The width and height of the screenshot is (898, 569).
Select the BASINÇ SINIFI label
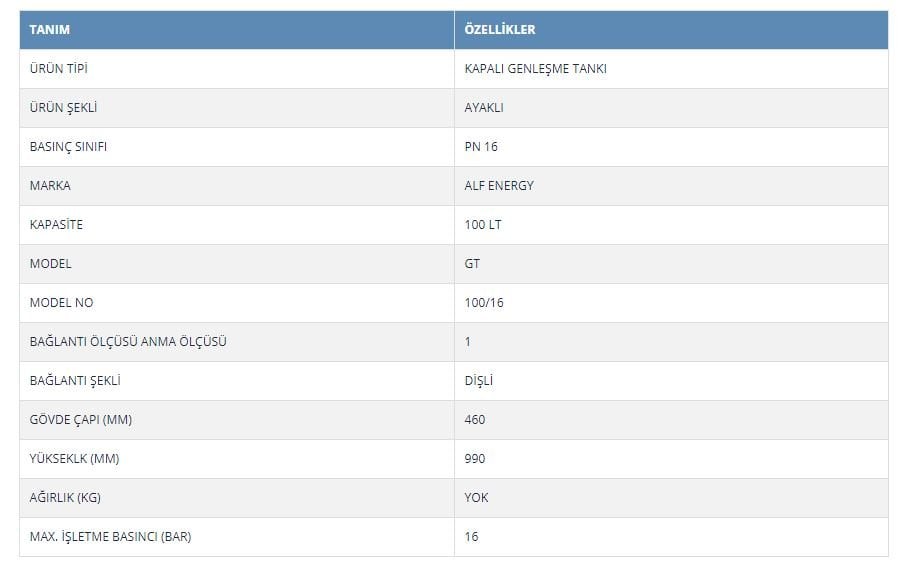(x=68, y=147)
